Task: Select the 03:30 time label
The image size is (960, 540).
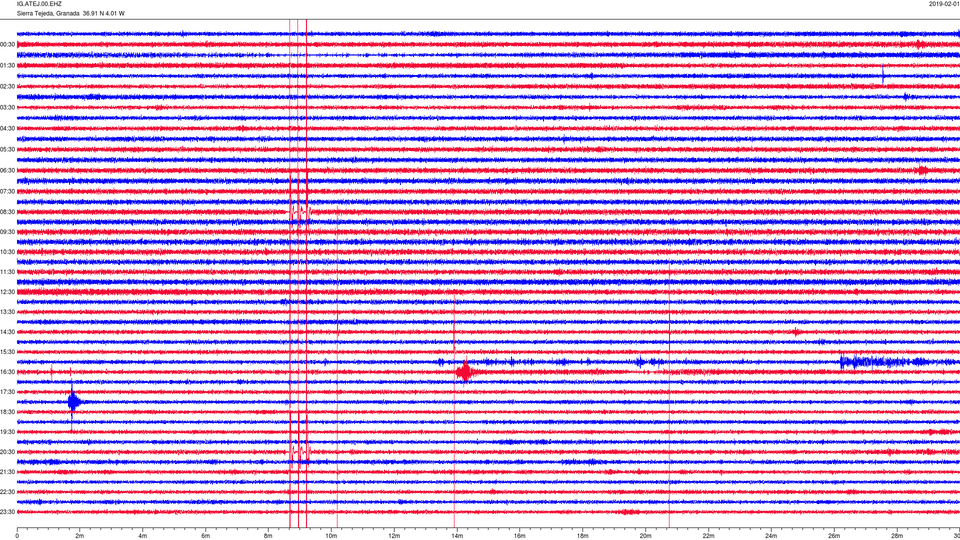Action: [x=7, y=108]
